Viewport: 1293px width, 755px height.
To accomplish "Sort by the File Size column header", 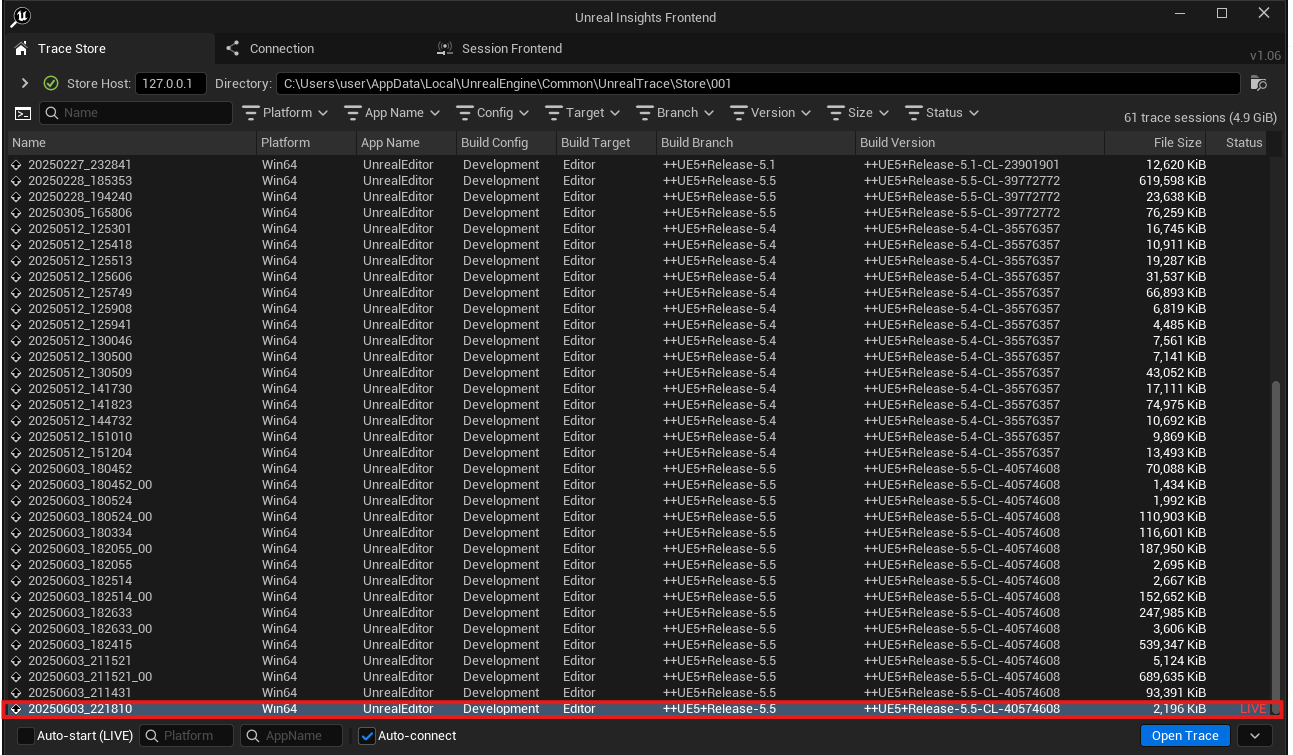I will (x=1155, y=143).
